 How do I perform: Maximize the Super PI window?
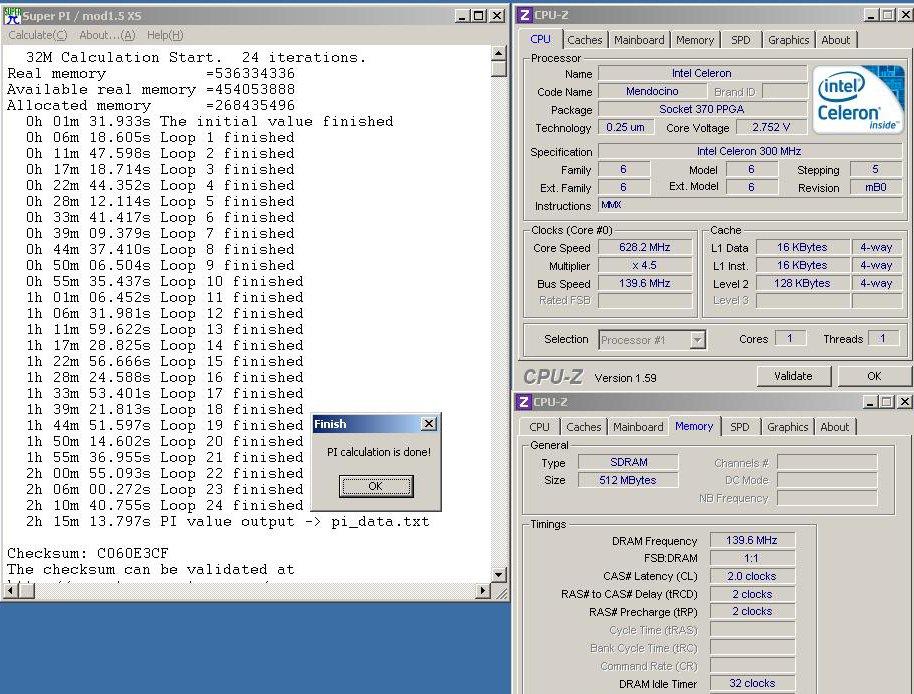[478, 16]
